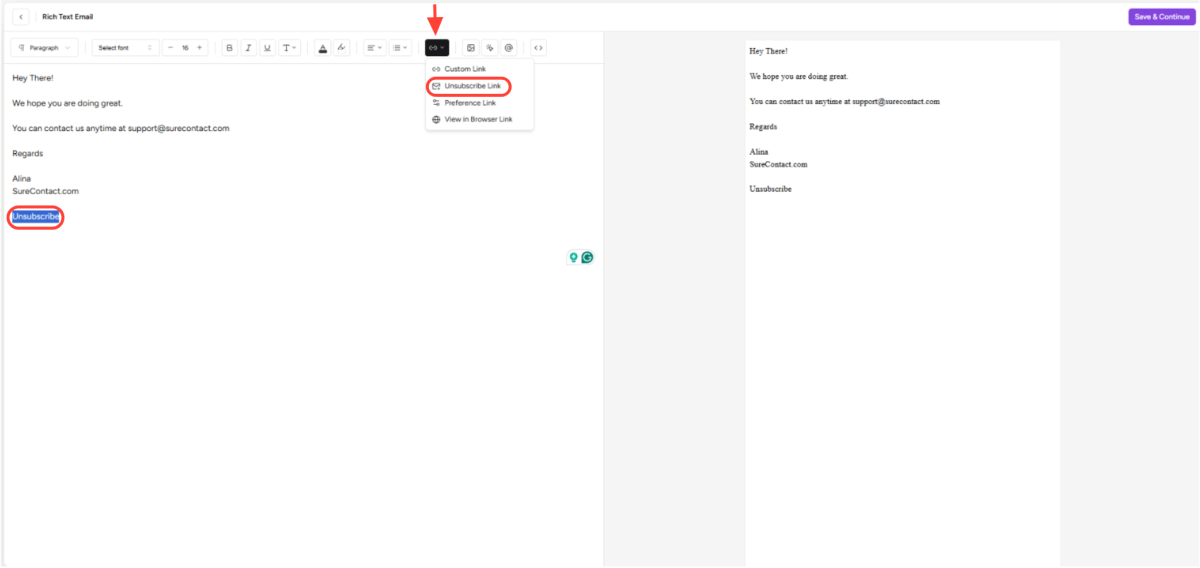Click the green lightbulb suggestion icon
The width and height of the screenshot is (1200, 568).
574,257
